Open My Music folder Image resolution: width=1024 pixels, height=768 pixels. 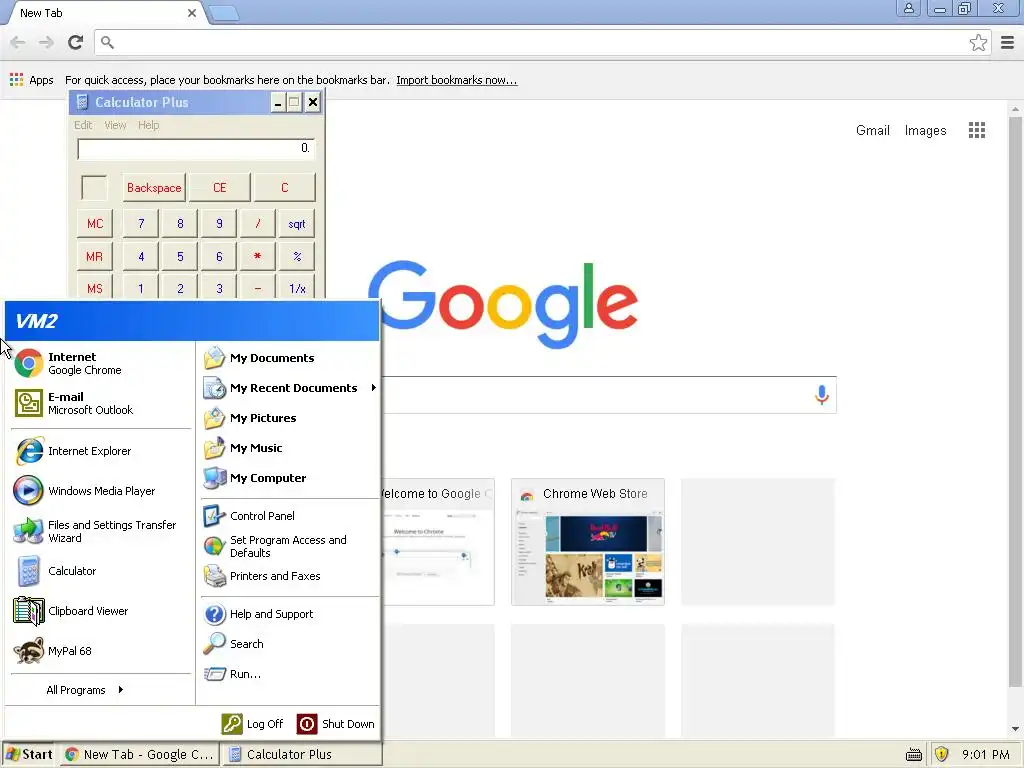[289, 448]
